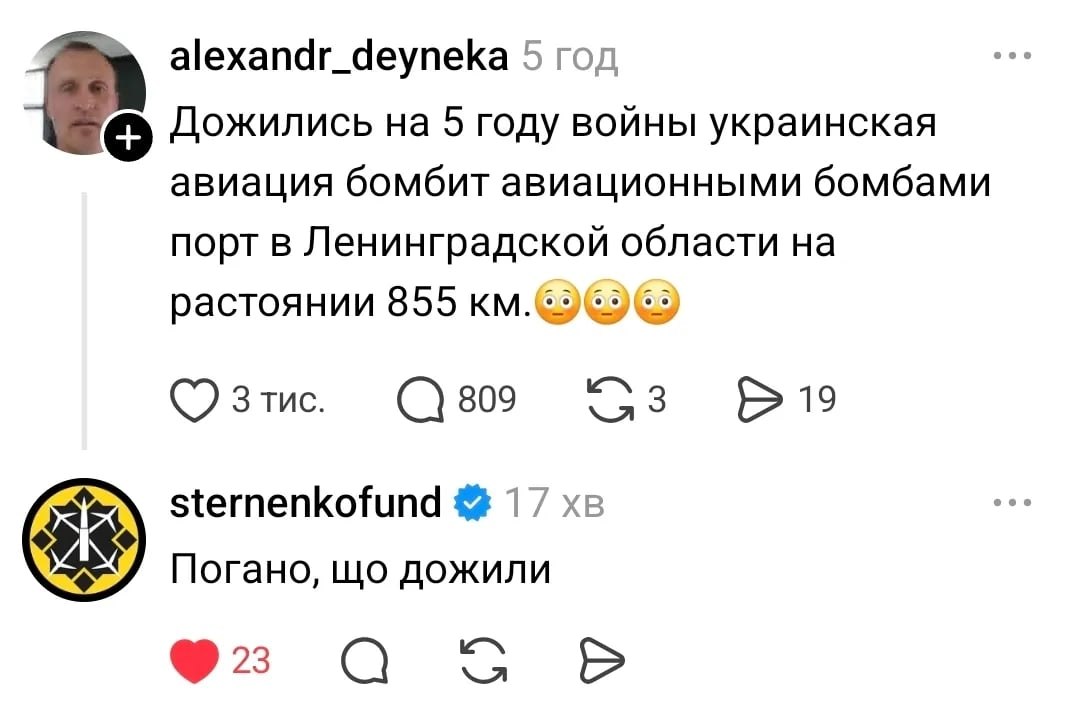
Task: Open more options for sternenkofund reply
Action: pyautogui.click(x=1011, y=503)
